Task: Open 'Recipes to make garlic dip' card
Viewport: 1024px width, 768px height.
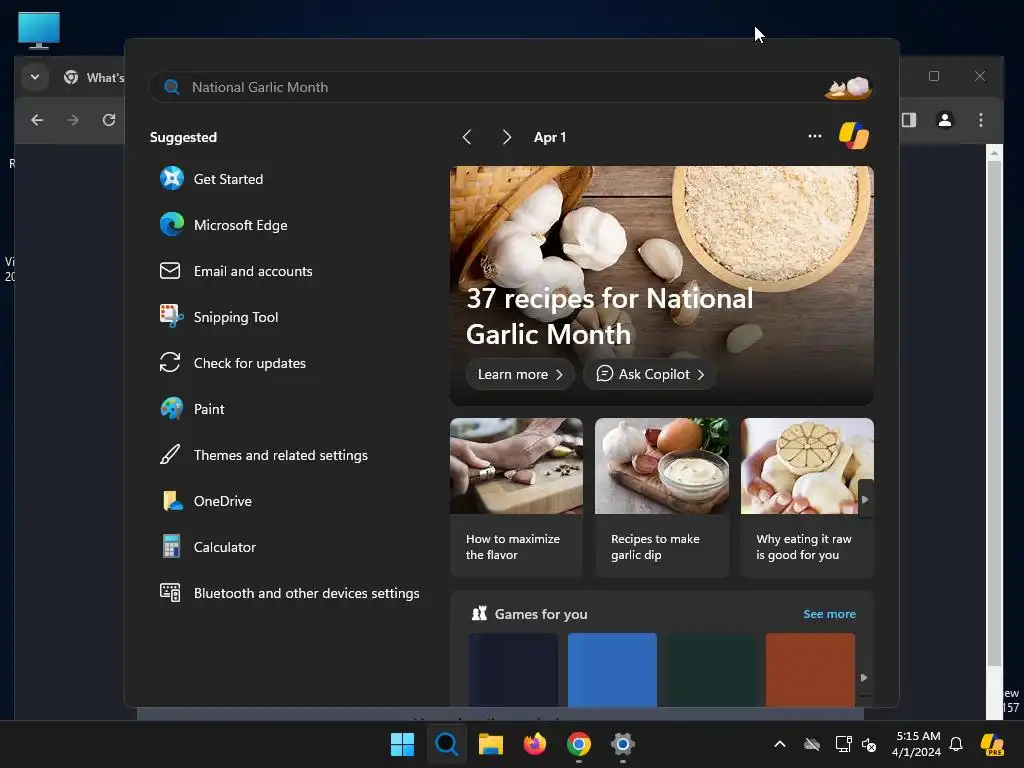Action: [x=662, y=498]
